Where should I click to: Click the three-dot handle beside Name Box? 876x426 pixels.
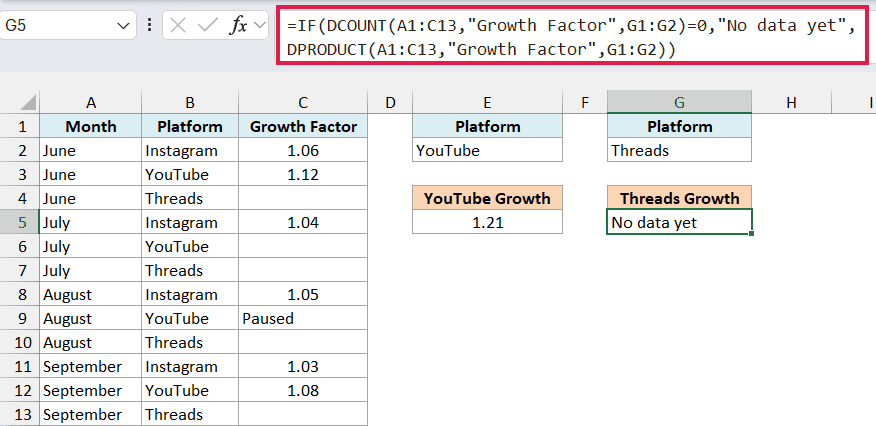tap(149, 26)
